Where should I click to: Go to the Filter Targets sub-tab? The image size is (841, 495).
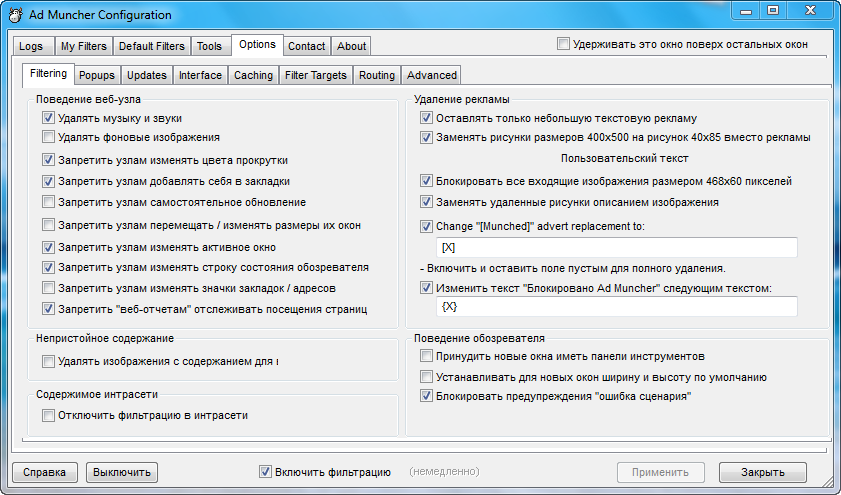point(315,75)
